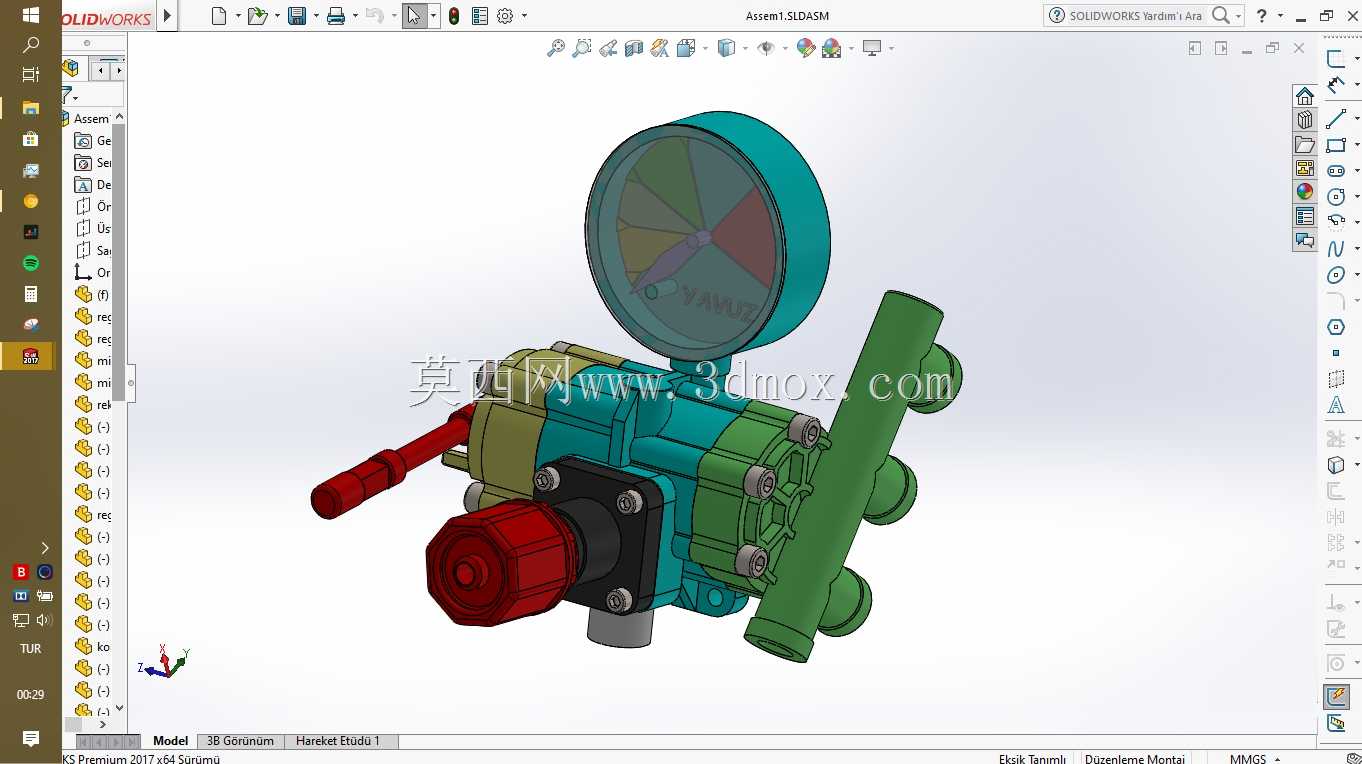1362x764 pixels.
Task: Click the Eksik Tanımlı status text
Action: 1032,759
